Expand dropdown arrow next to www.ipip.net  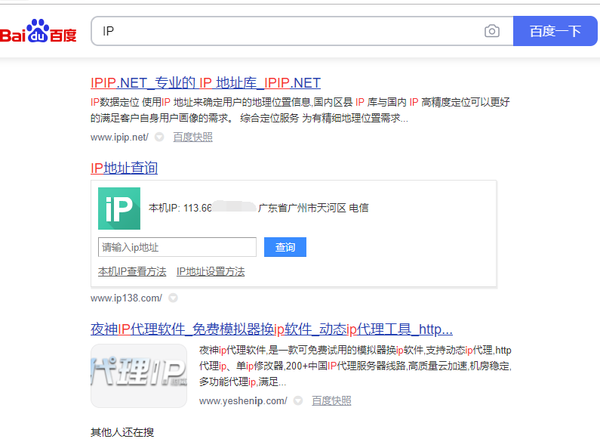159,137
